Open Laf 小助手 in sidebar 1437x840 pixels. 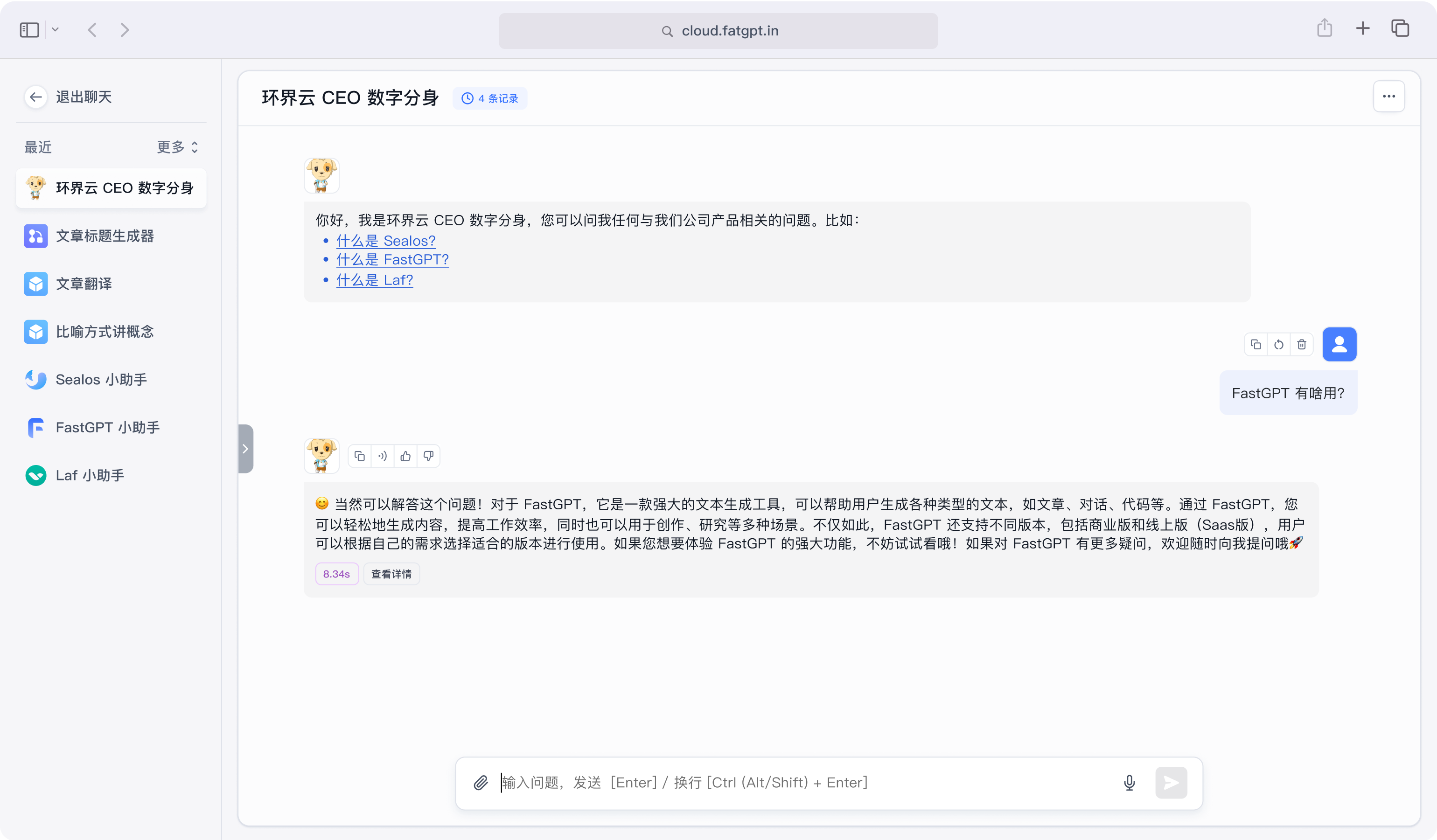pyautogui.click(x=111, y=475)
